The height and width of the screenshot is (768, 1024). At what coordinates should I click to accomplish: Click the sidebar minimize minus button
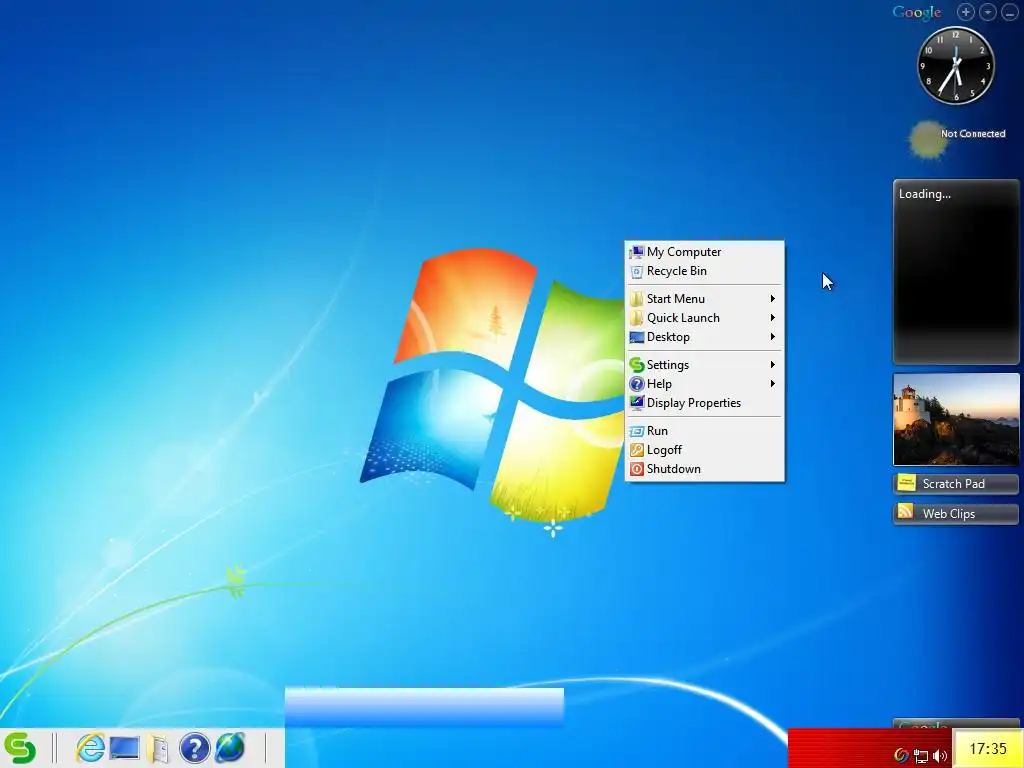(x=1009, y=12)
